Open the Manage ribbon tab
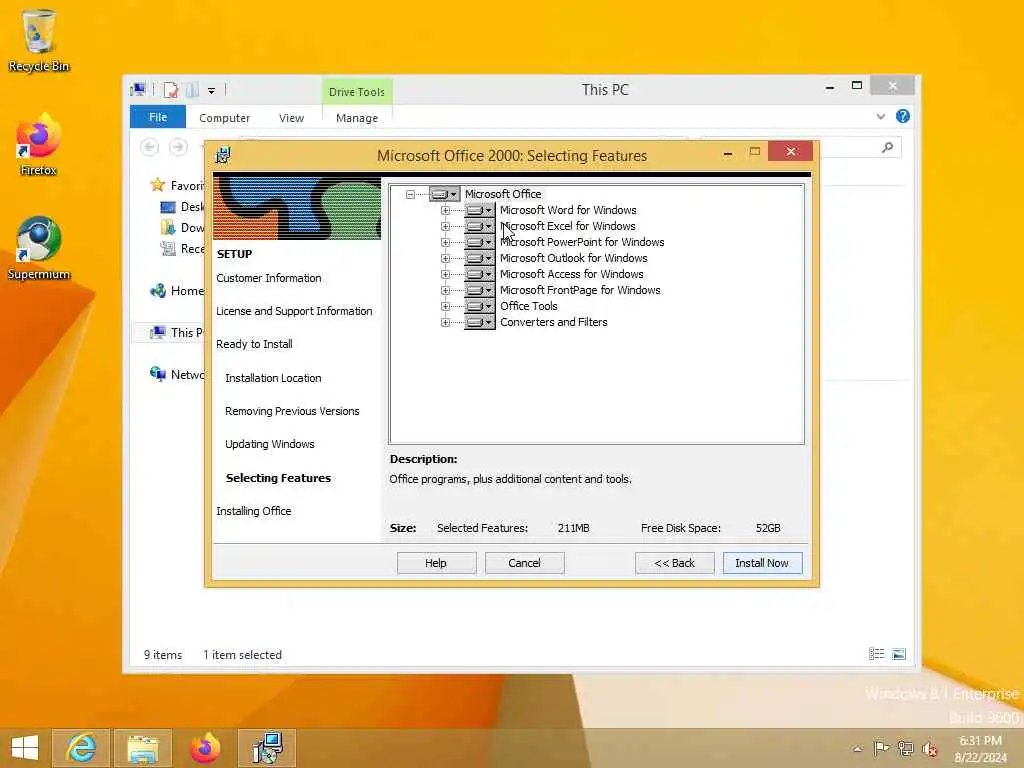 [357, 118]
